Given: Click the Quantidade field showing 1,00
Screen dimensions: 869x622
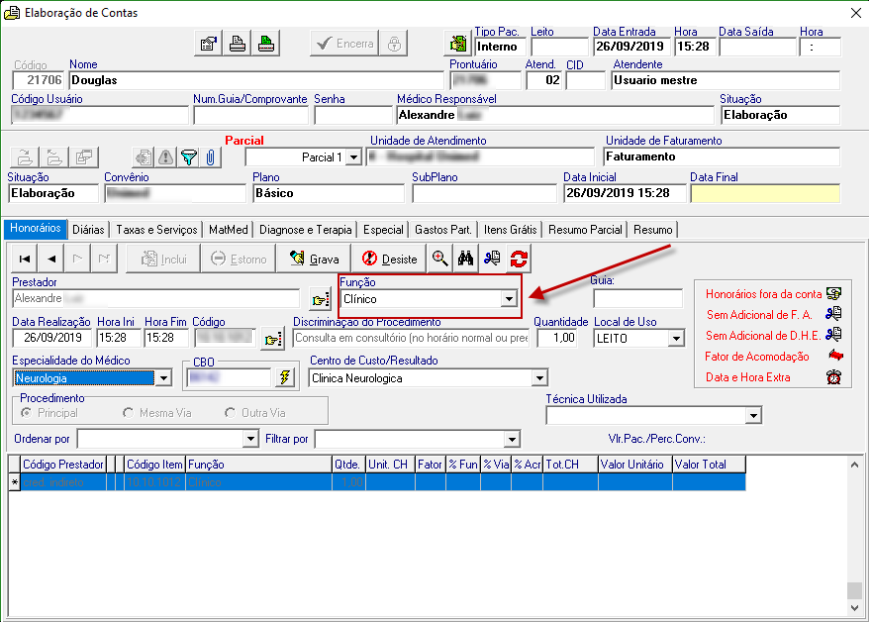Looking at the screenshot, I should pos(556,338).
